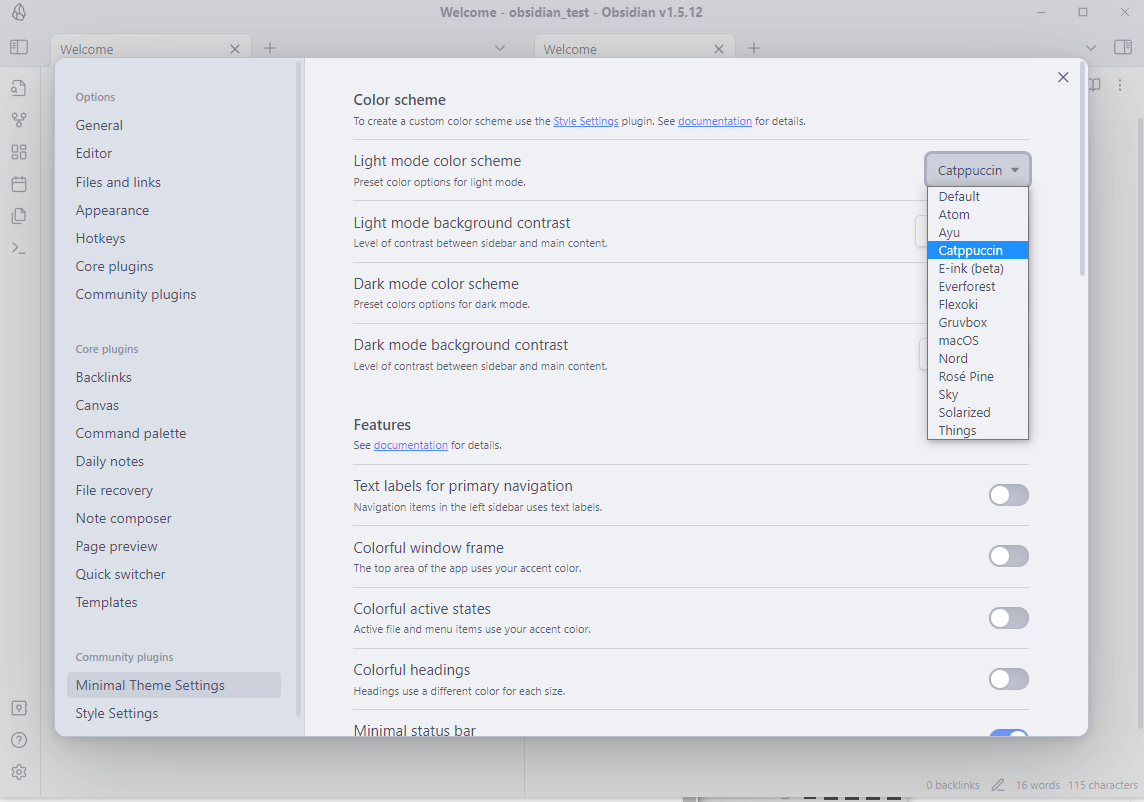Toggle Minimal status bar switch
This screenshot has height=802, width=1144.
[x=1008, y=733]
